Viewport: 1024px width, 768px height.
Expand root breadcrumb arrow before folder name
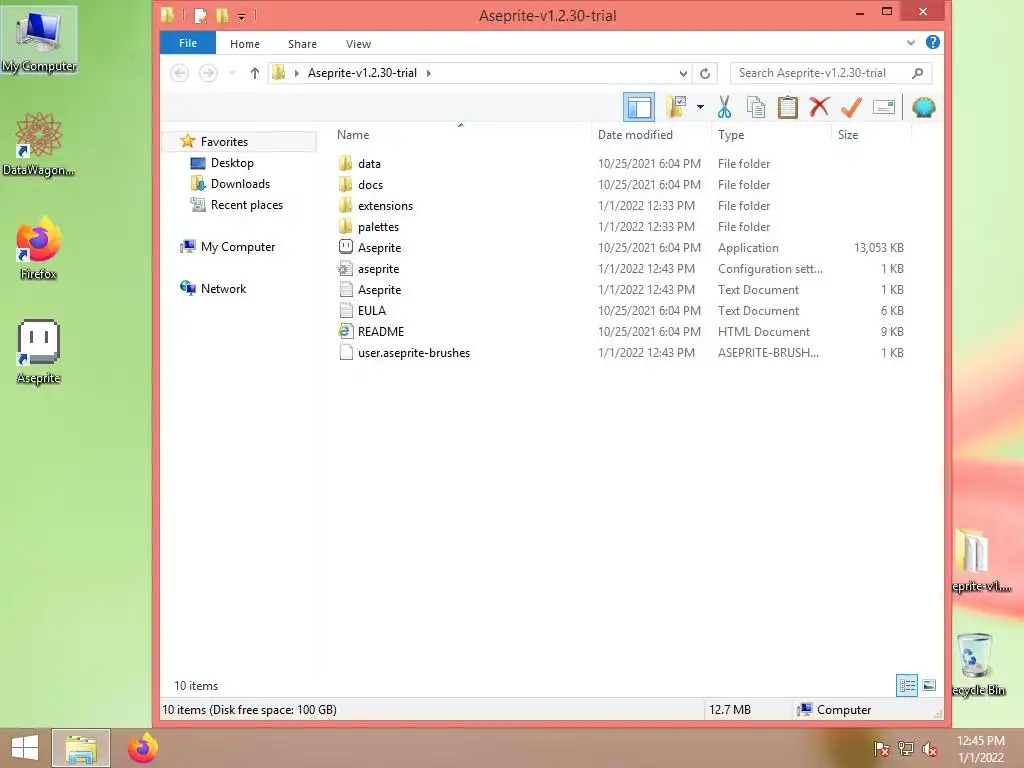[x=296, y=73]
